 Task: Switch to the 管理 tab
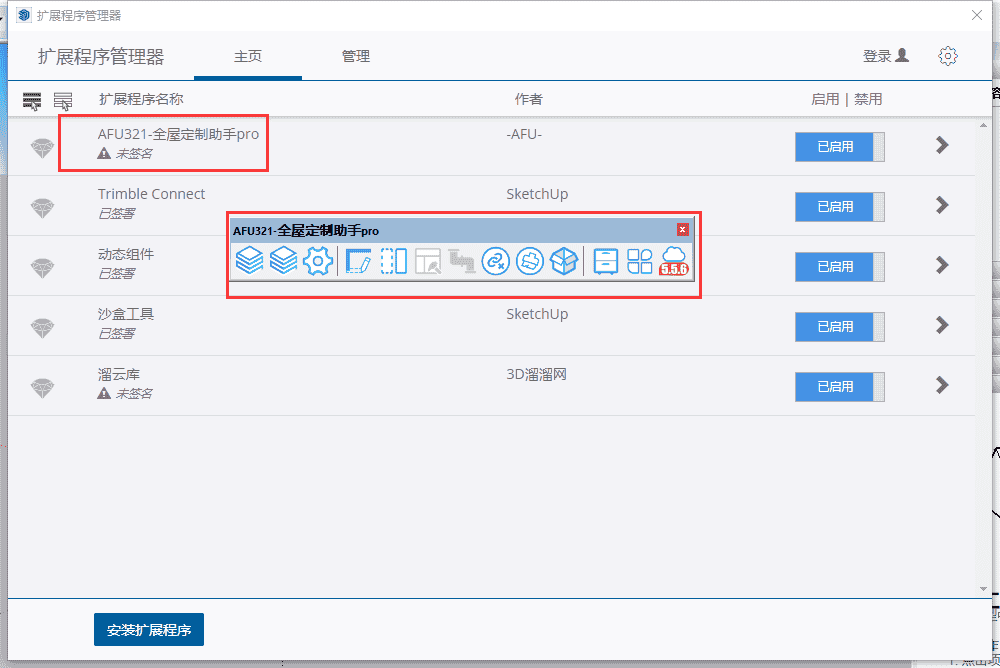click(x=356, y=57)
